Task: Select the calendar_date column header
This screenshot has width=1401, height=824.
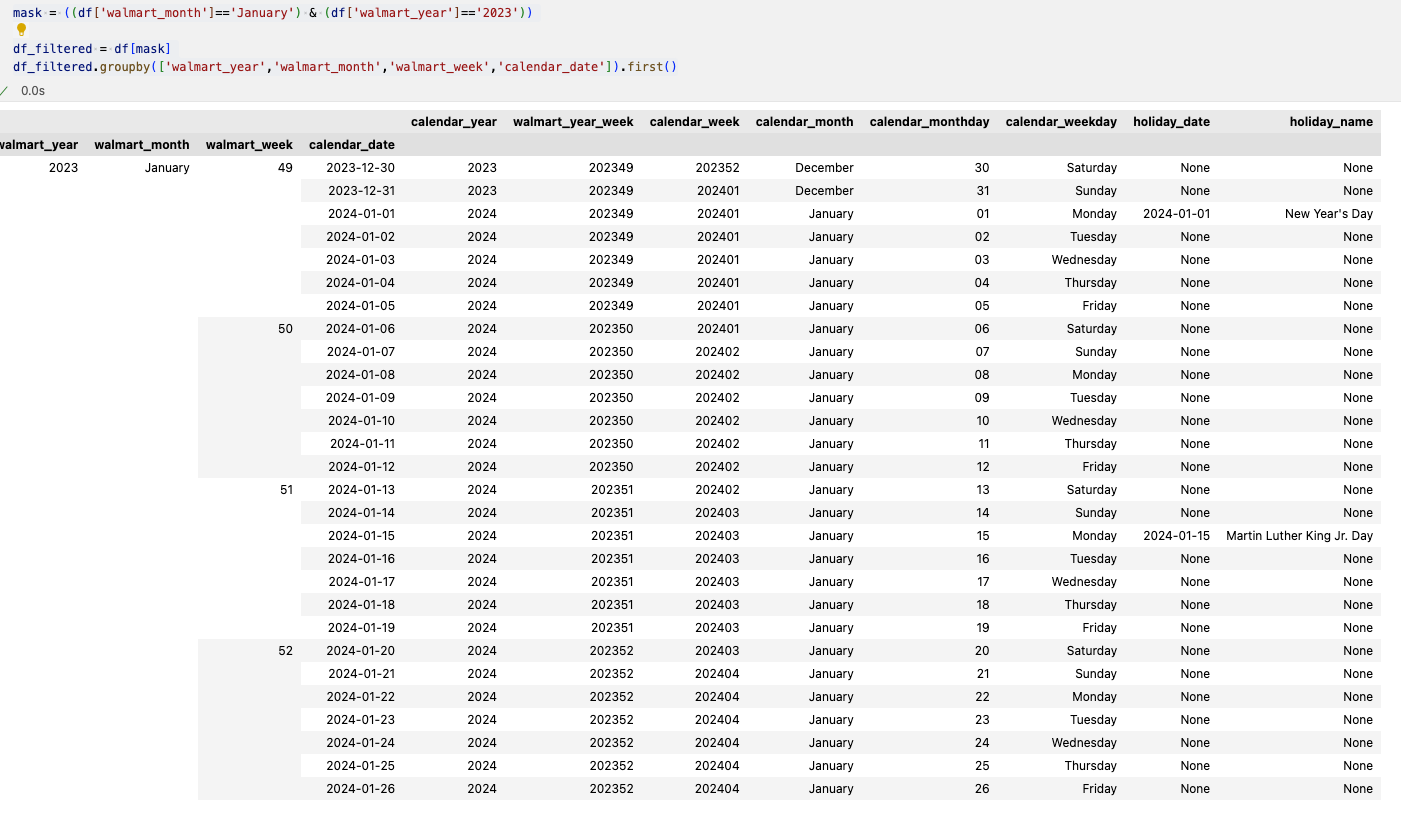Action: pos(351,144)
